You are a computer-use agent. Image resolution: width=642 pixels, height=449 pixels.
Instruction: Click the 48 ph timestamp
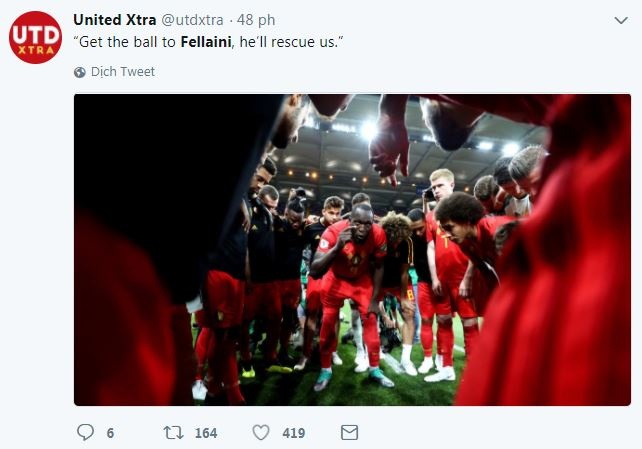point(256,20)
